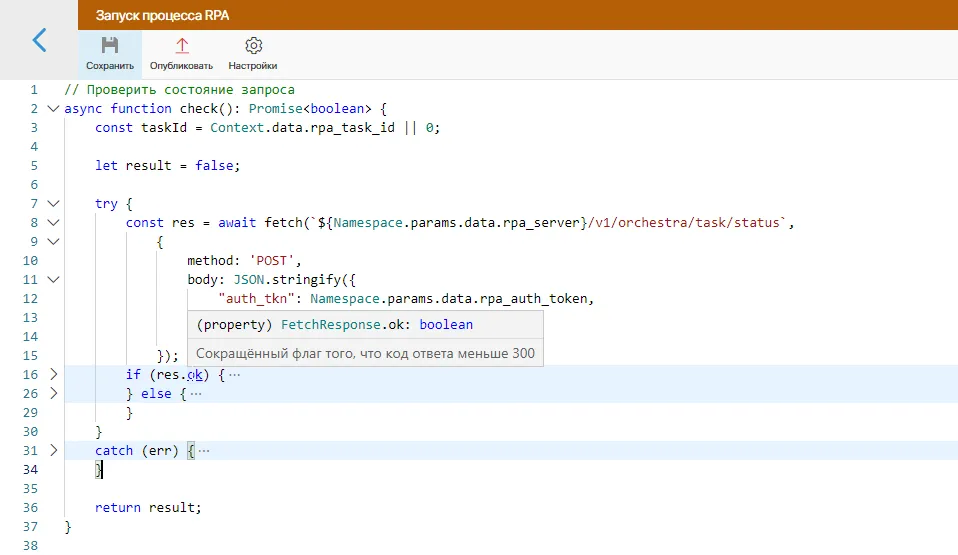Click the 'Запуск процесса RPA' title
958x555 pixels.
pyautogui.click(x=148, y=15)
